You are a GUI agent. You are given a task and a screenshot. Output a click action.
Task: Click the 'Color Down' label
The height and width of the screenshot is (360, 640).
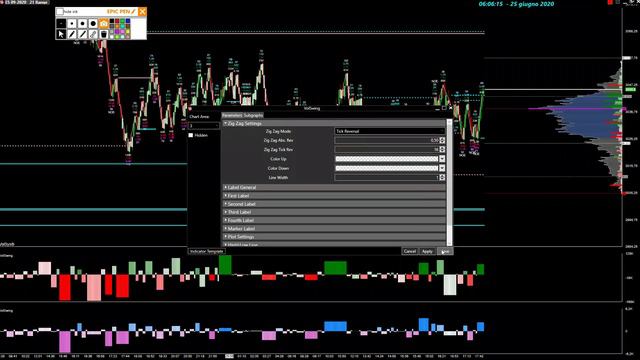point(278,168)
